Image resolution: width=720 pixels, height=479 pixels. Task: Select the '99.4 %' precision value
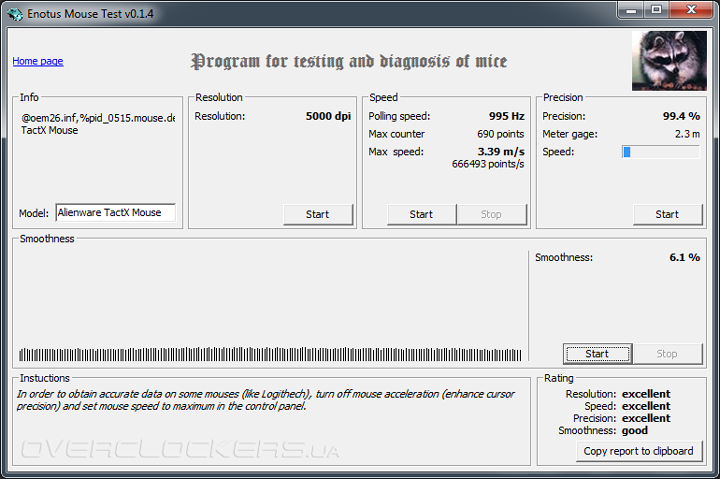pyautogui.click(x=681, y=116)
